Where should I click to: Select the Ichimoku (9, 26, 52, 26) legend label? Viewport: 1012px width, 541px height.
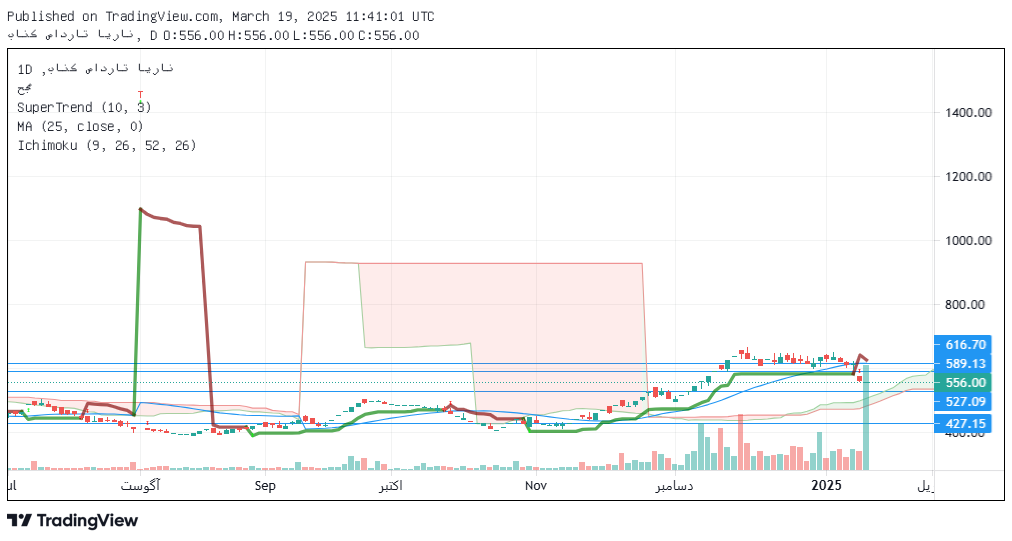tap(106, 146)
